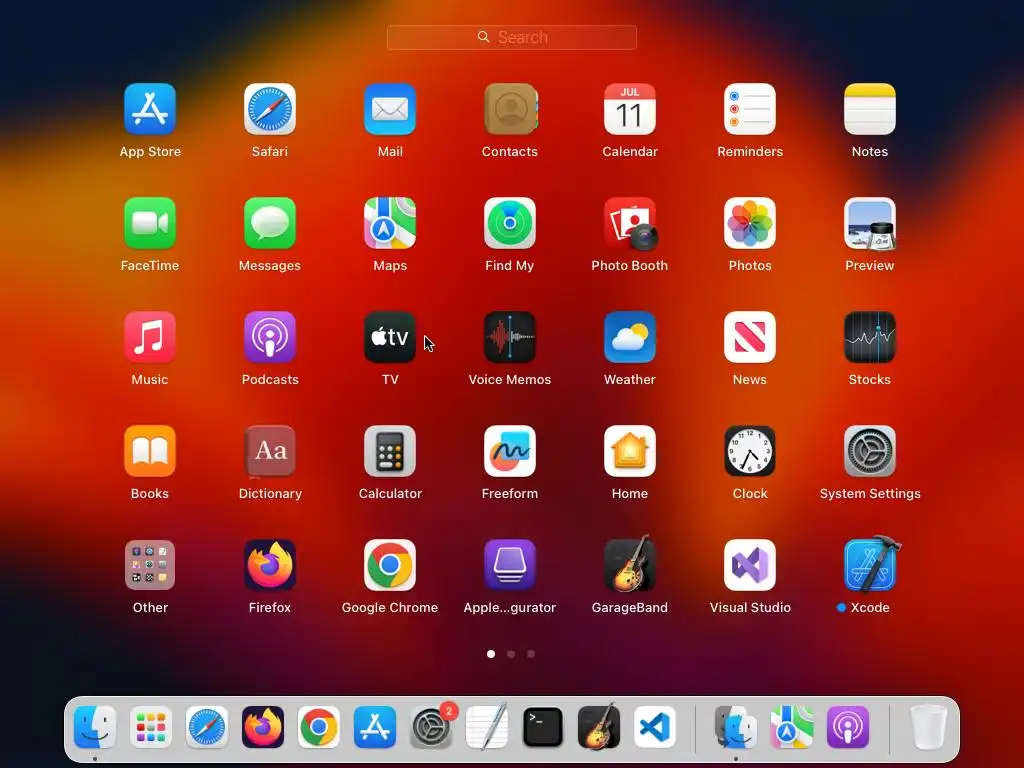1024x768 pixels.
Task: Switch to the second Launchpad page dot
Action: 511,654
